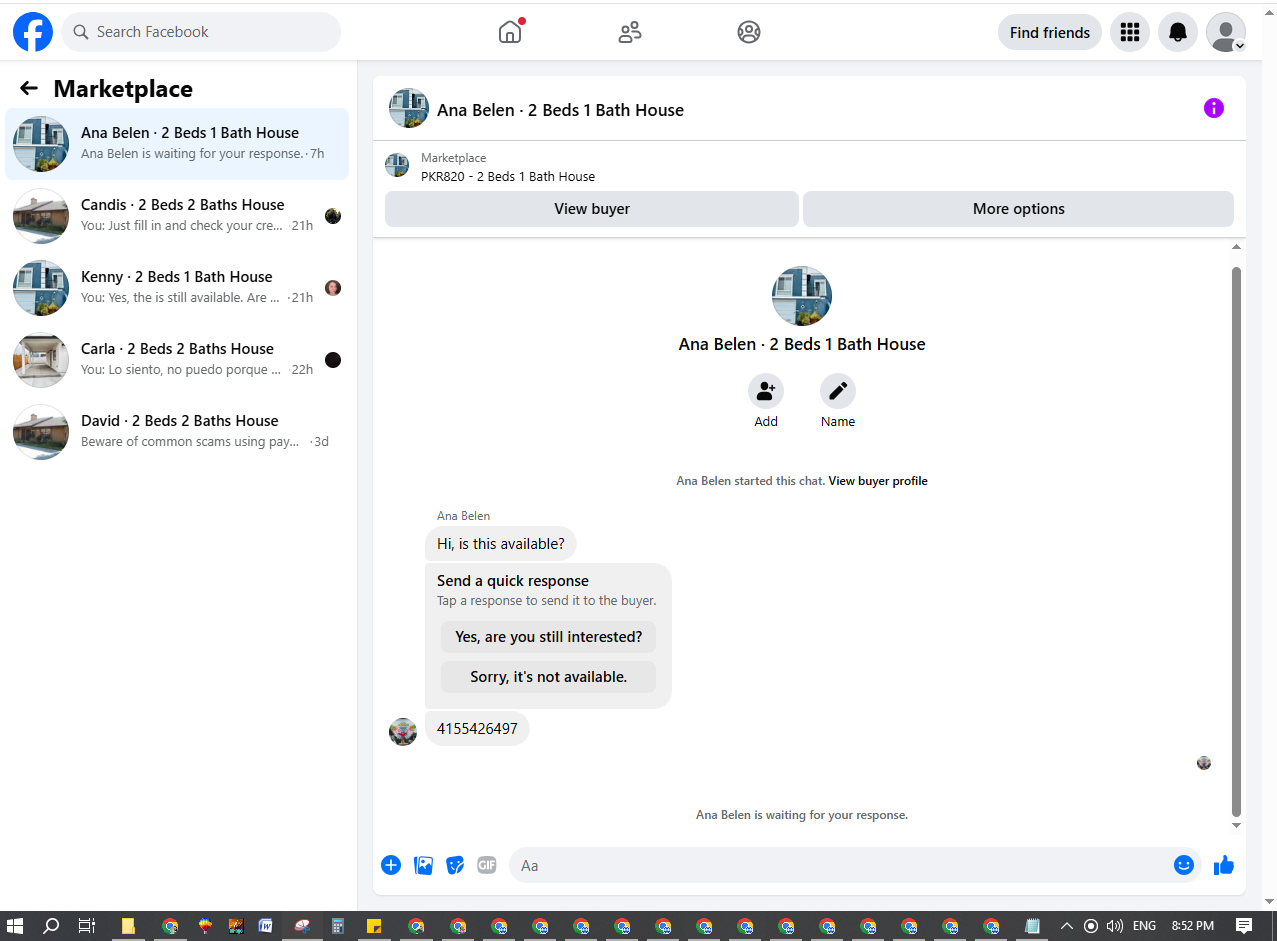Open David 2 Beds 2 Baths conversation
This screenshot has height=941, width=1277.
pyautogui.click(x=177, y=432)
